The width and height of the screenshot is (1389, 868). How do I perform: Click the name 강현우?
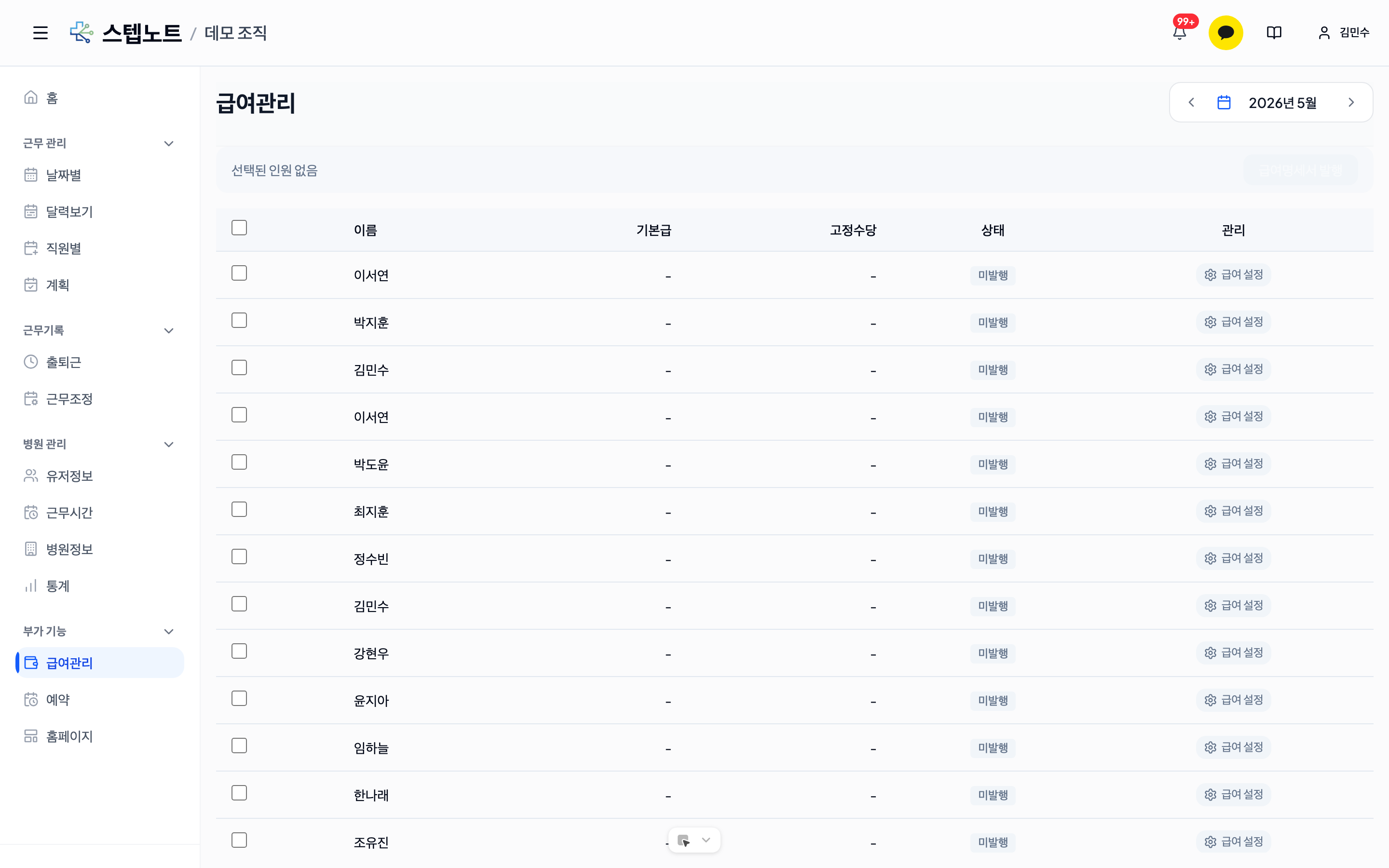[x=371, y=653]
